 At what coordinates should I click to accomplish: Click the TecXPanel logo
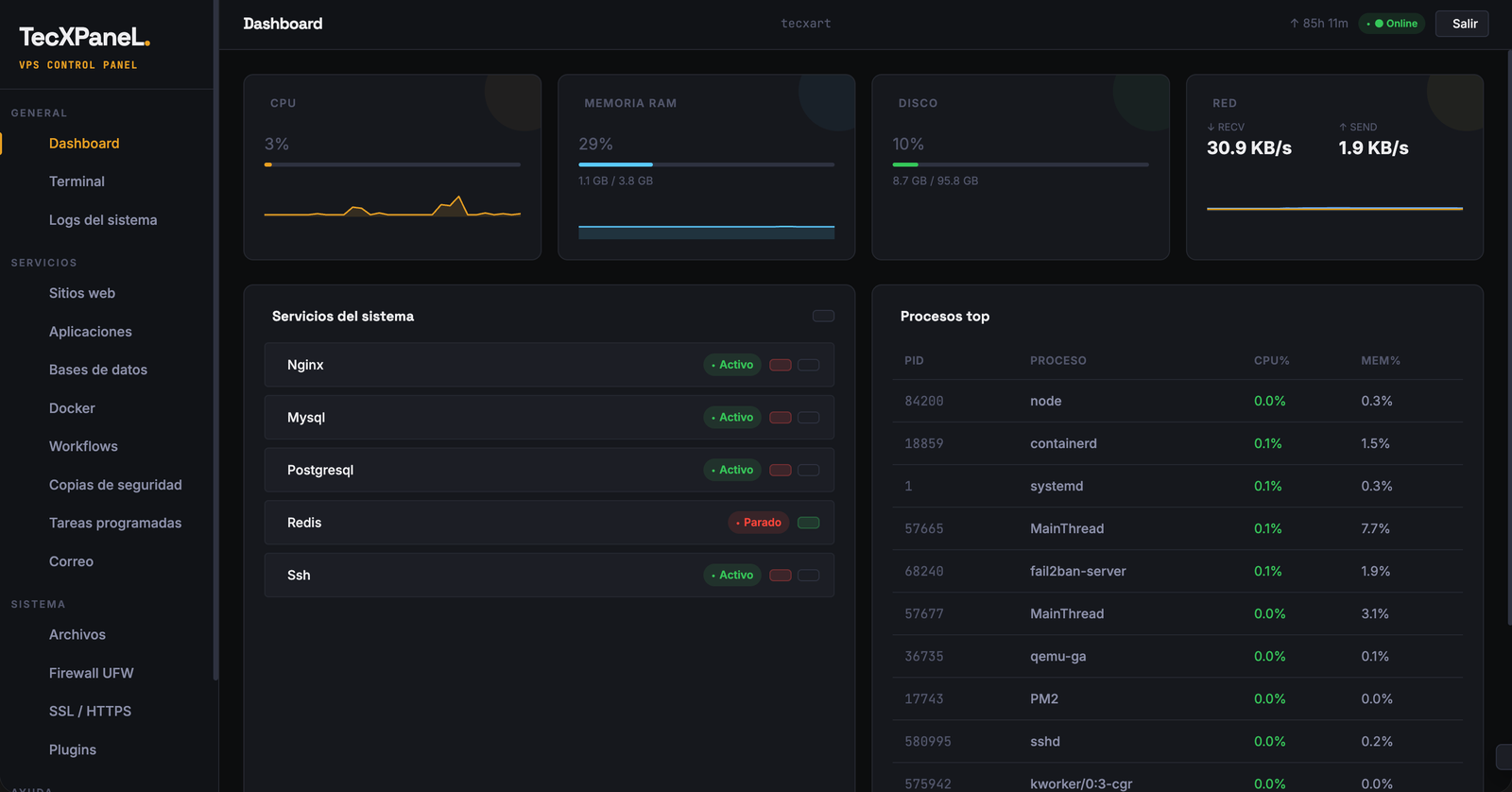pyautogui.click(x=84, y=38)
